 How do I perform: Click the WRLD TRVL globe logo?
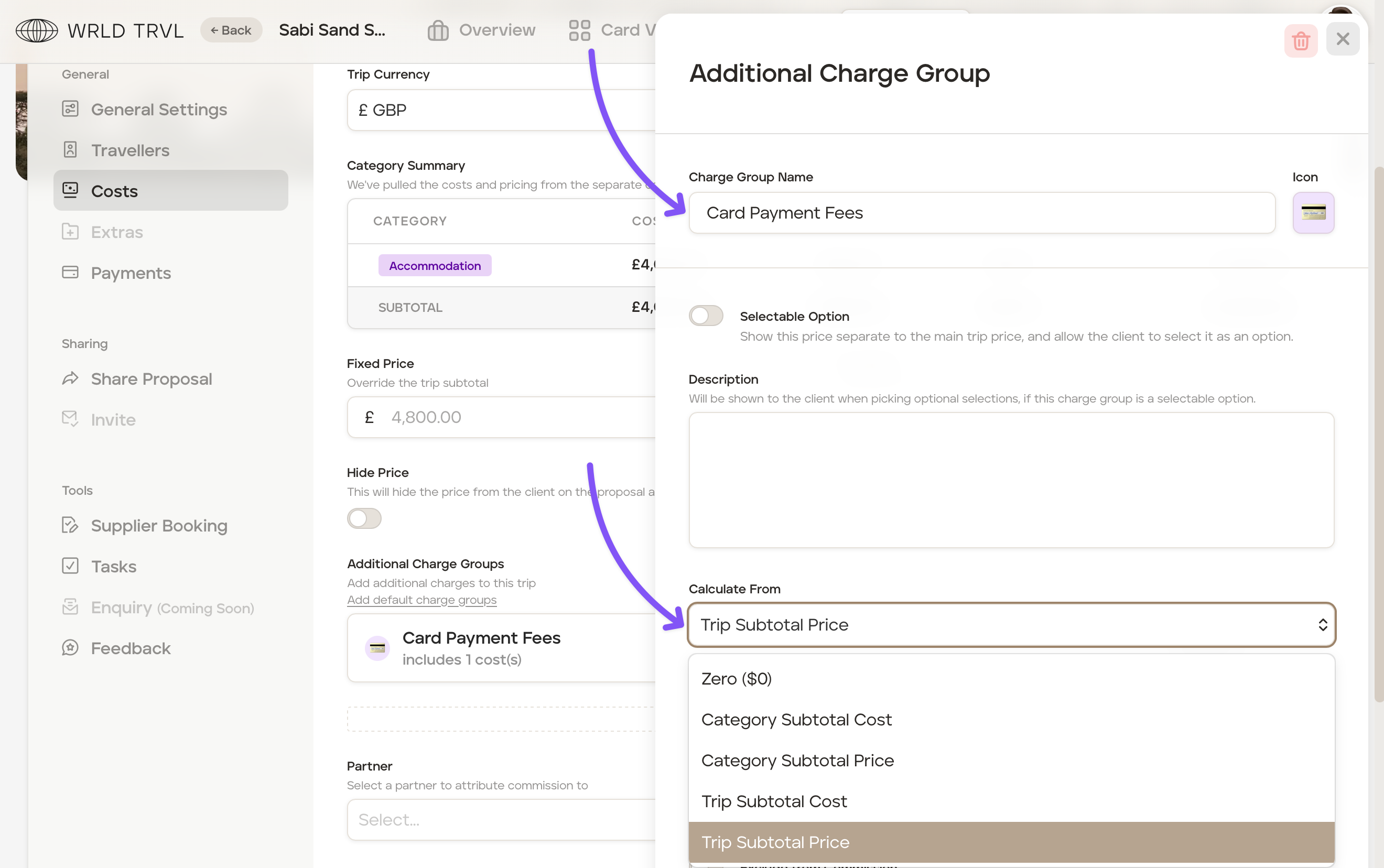37,30
